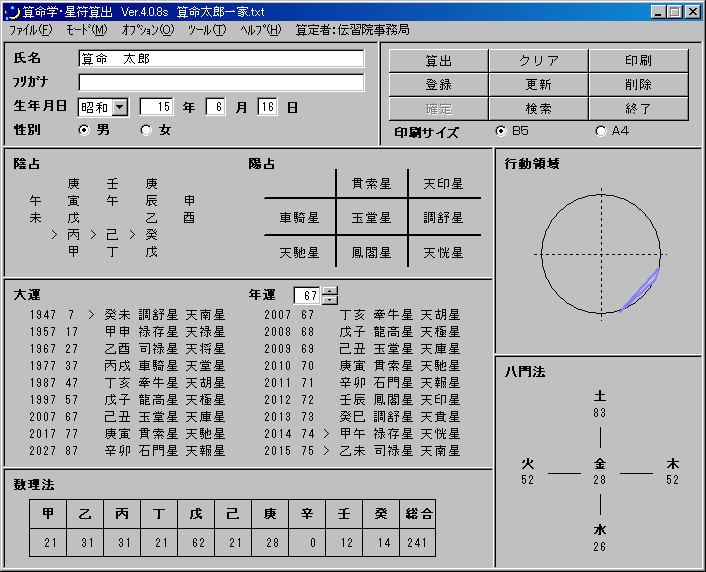Decrease 年運 value with down arrow
706x572 pixels.
330,300
